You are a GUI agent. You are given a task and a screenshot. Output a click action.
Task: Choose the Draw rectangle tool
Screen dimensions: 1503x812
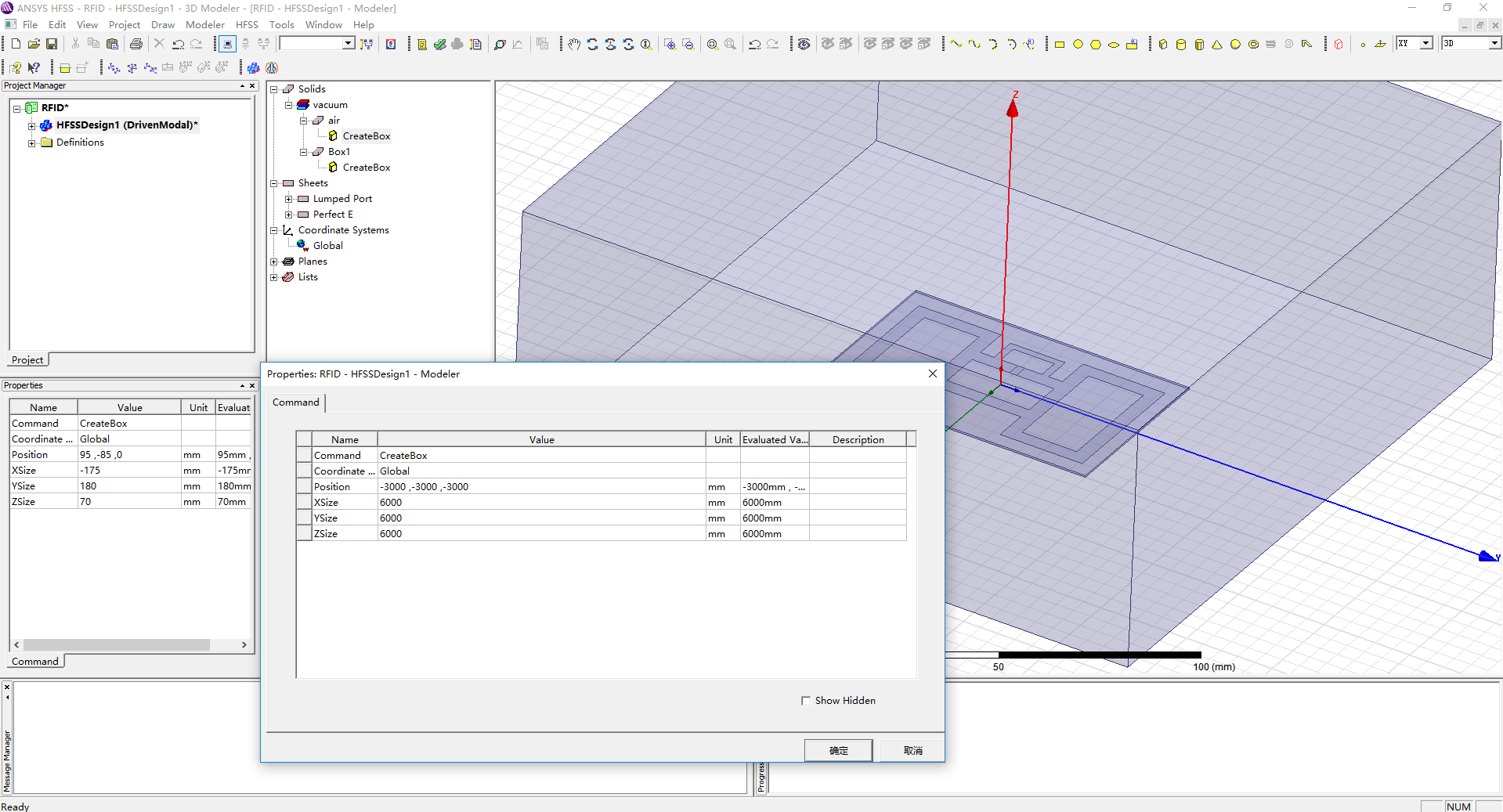click(1060, 45)
